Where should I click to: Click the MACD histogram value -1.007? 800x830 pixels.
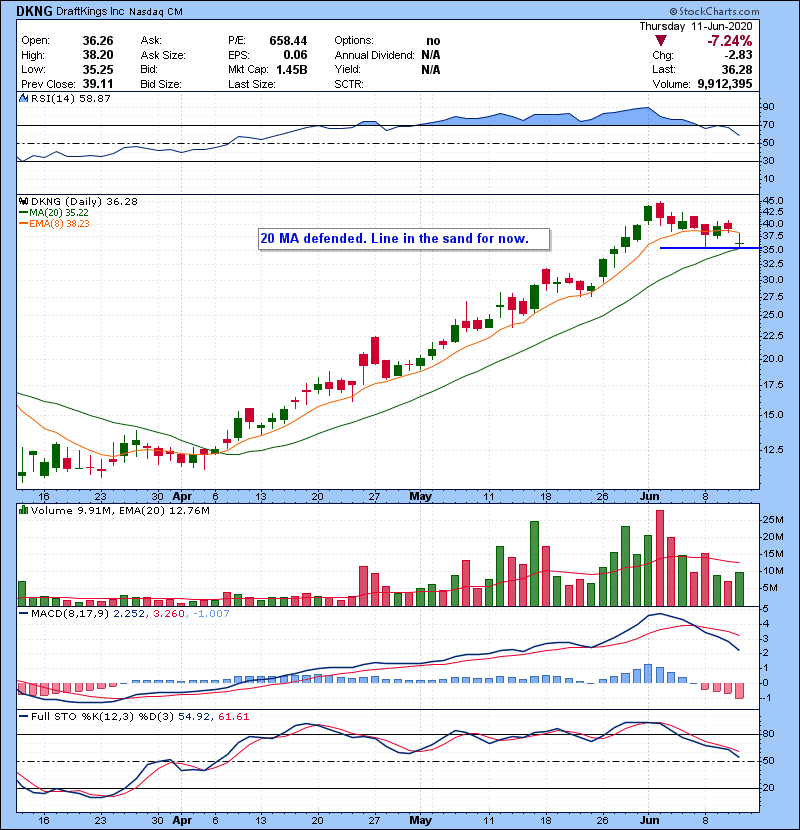coord(211,614)
